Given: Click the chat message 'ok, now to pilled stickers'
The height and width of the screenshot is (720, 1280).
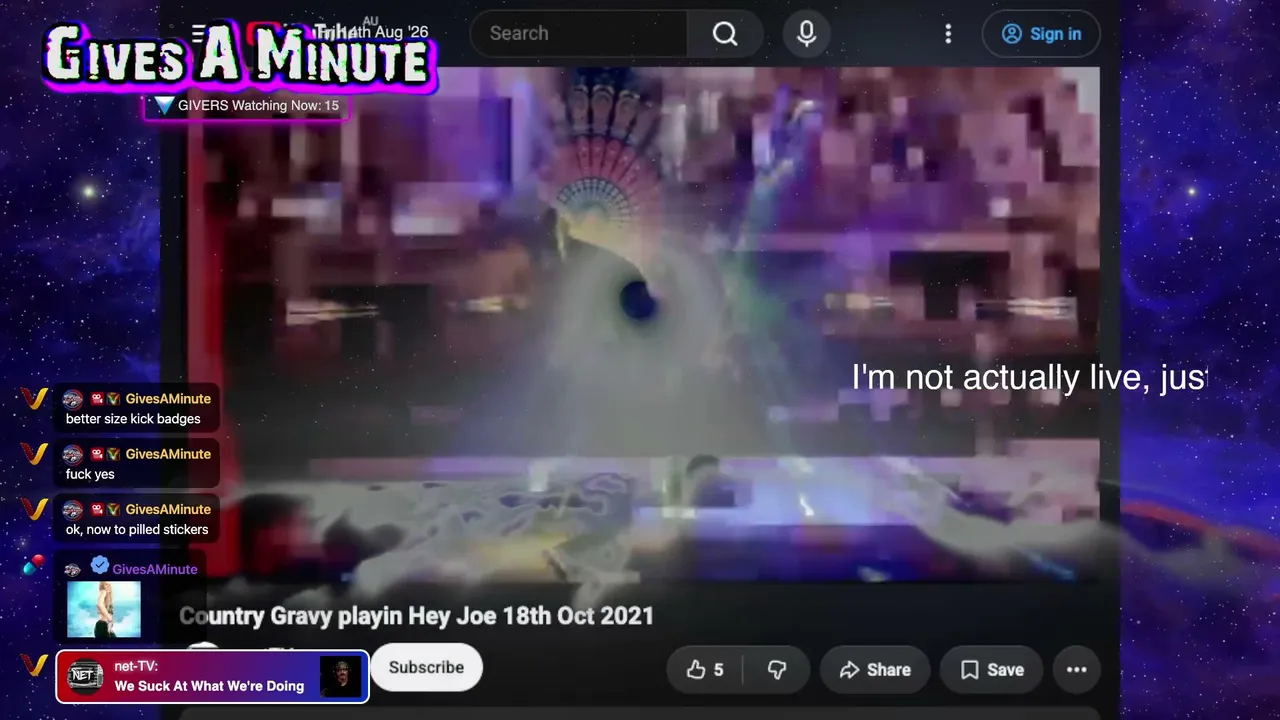Looking at the screenshot, I should [x=137, y=529].
